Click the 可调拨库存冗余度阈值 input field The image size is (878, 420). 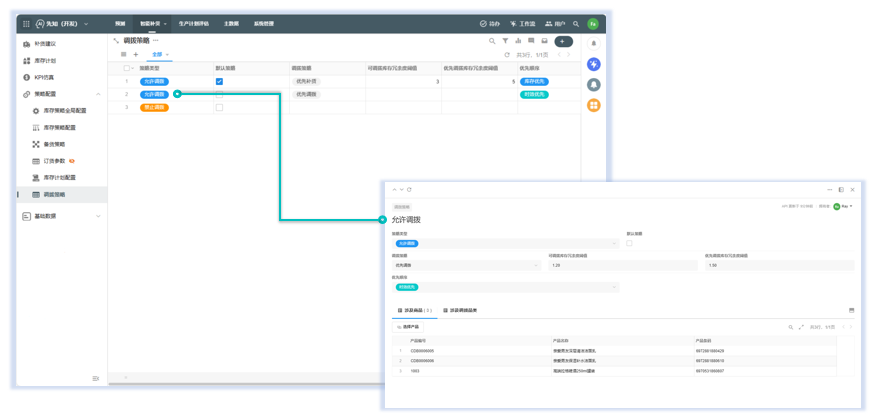pyautogui.click(x=622, y=265)
